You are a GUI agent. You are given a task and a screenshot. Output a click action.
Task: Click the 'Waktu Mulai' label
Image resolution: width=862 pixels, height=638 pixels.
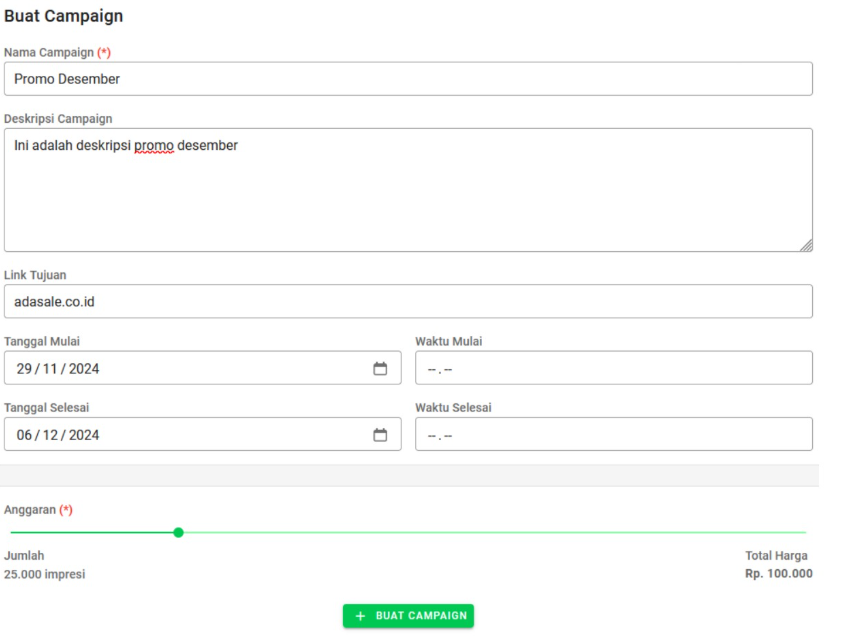(x=449, y=341)
